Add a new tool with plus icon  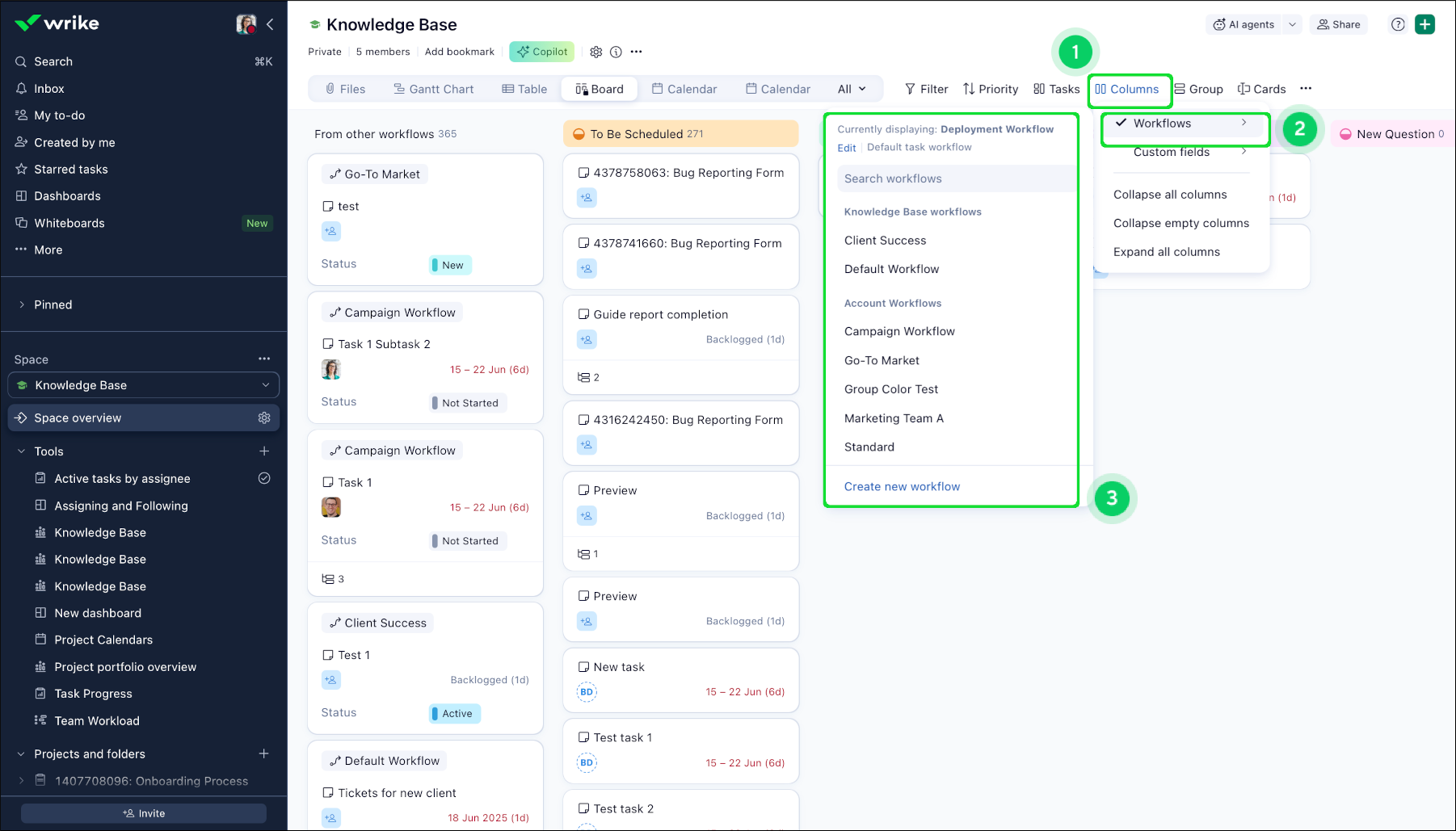(x=264, y=451)
